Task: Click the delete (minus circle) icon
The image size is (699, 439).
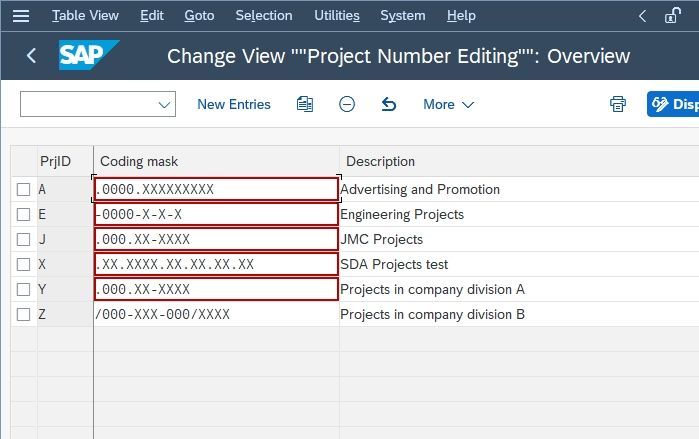Action: click(347, 104)
